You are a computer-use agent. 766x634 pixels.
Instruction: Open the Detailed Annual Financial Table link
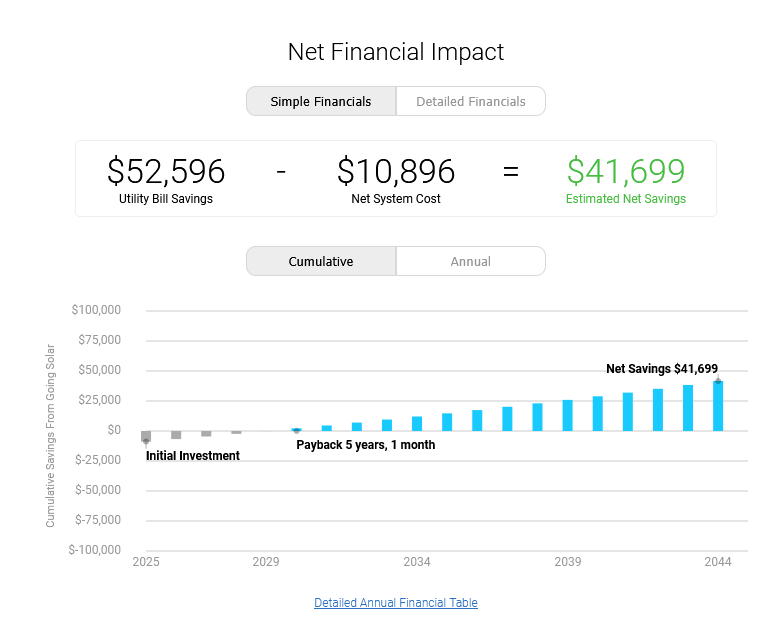click(x=396, y=603)
